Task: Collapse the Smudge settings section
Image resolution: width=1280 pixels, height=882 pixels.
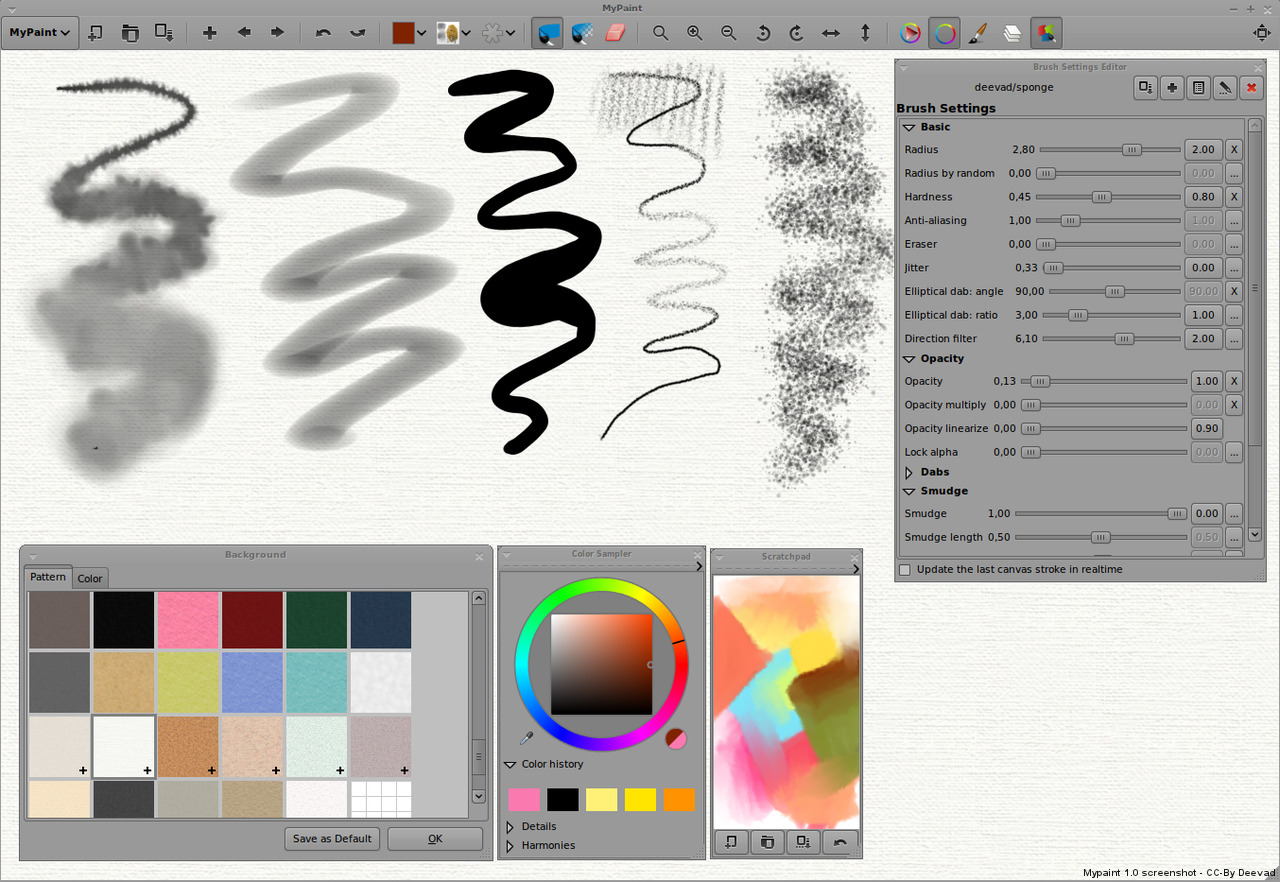Action: click(x=908, y=491)
